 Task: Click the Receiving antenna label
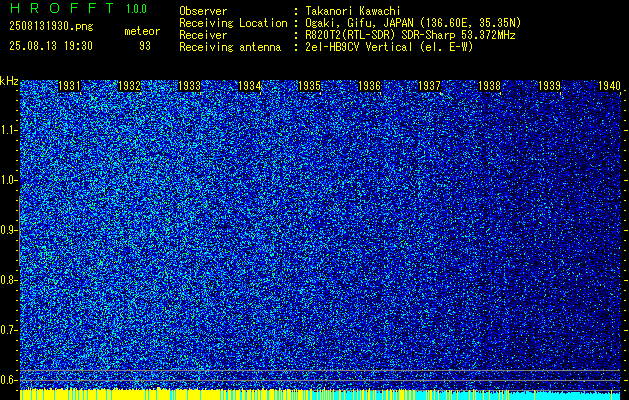coord(230,47)
